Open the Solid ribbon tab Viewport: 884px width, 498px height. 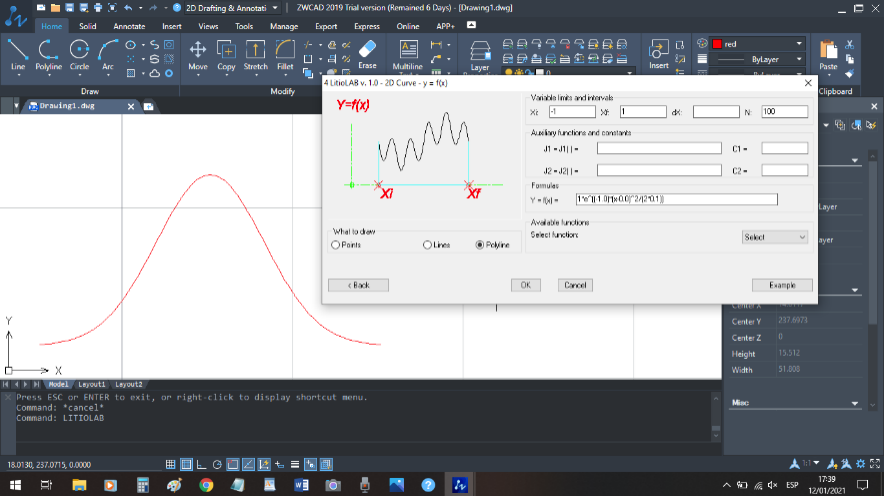click(87, 26)
